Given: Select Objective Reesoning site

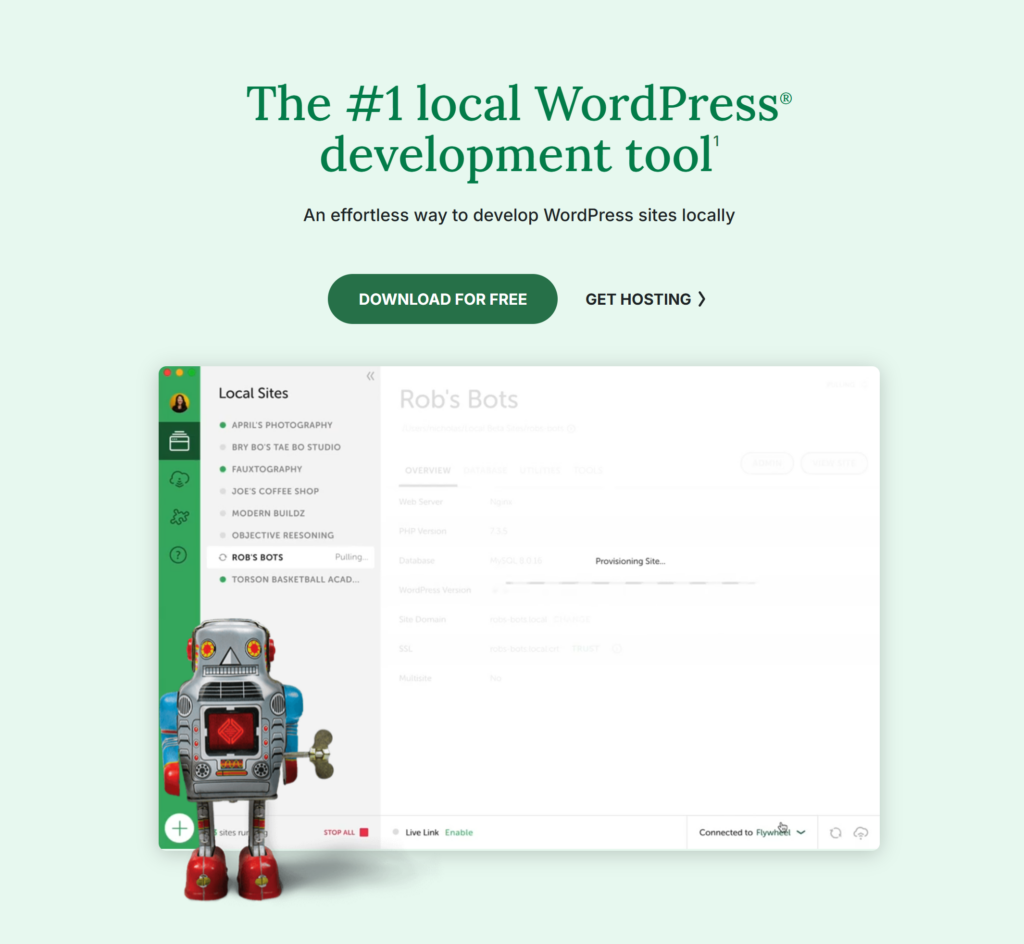Looking at the screenshot, I should tap(282, 535).
